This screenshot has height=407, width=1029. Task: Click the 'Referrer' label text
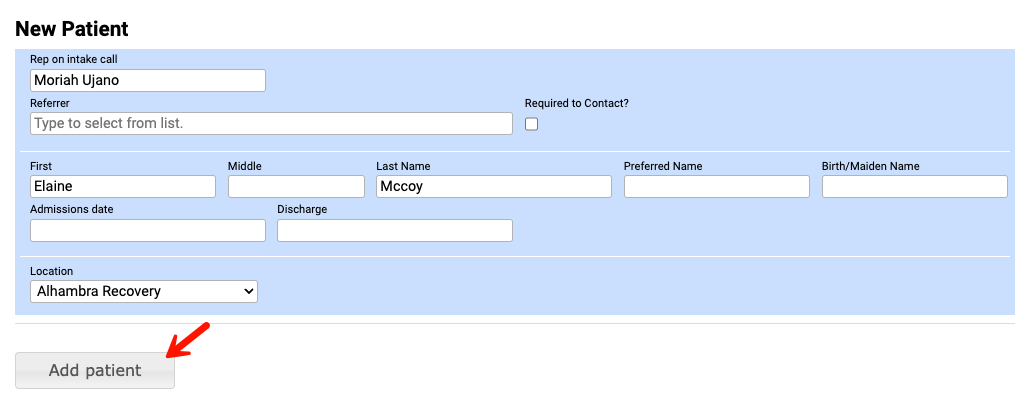[x=50, y=103]
